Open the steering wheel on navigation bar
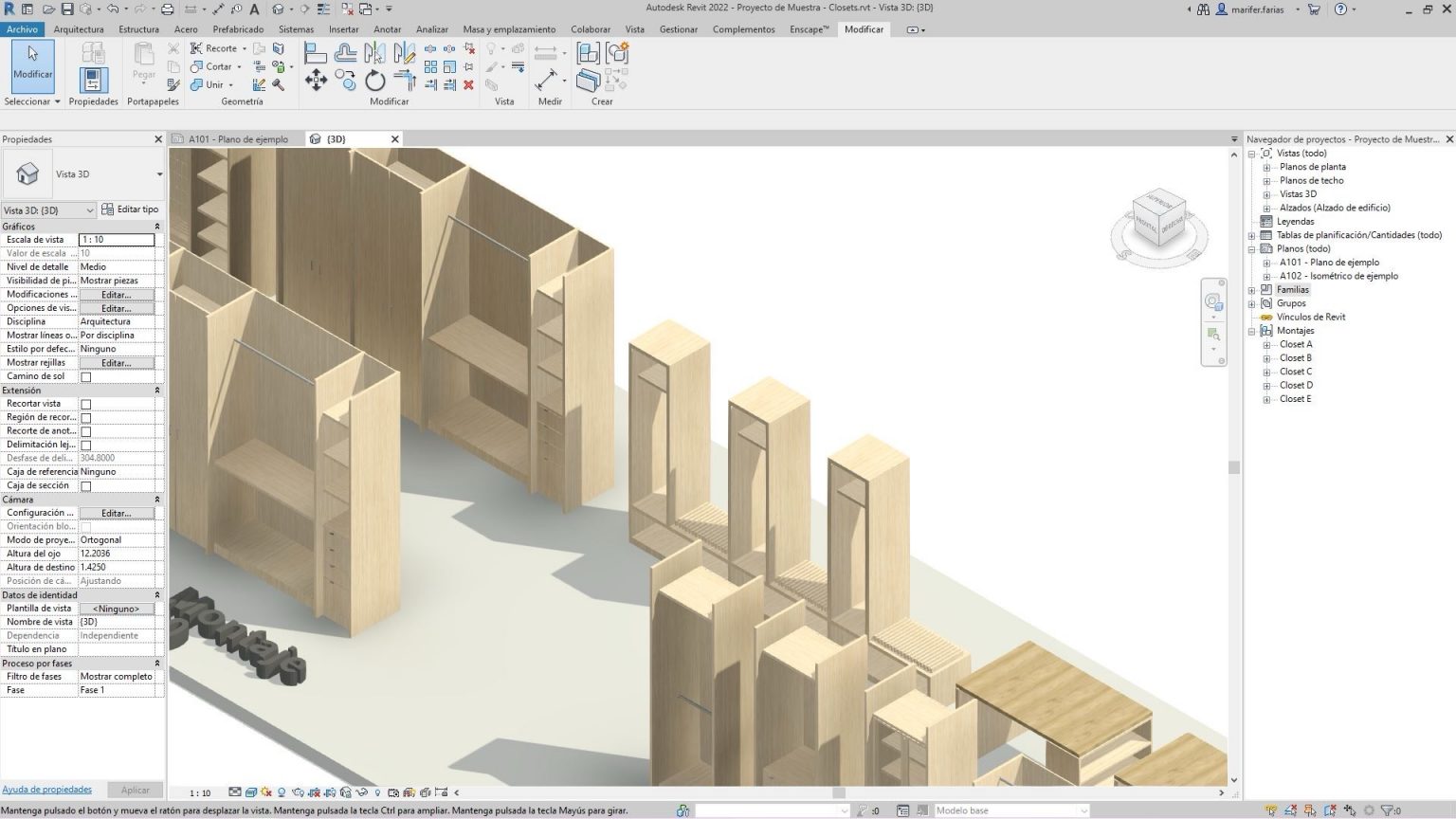This screenshot has height=819, width=1456. 1213,300
